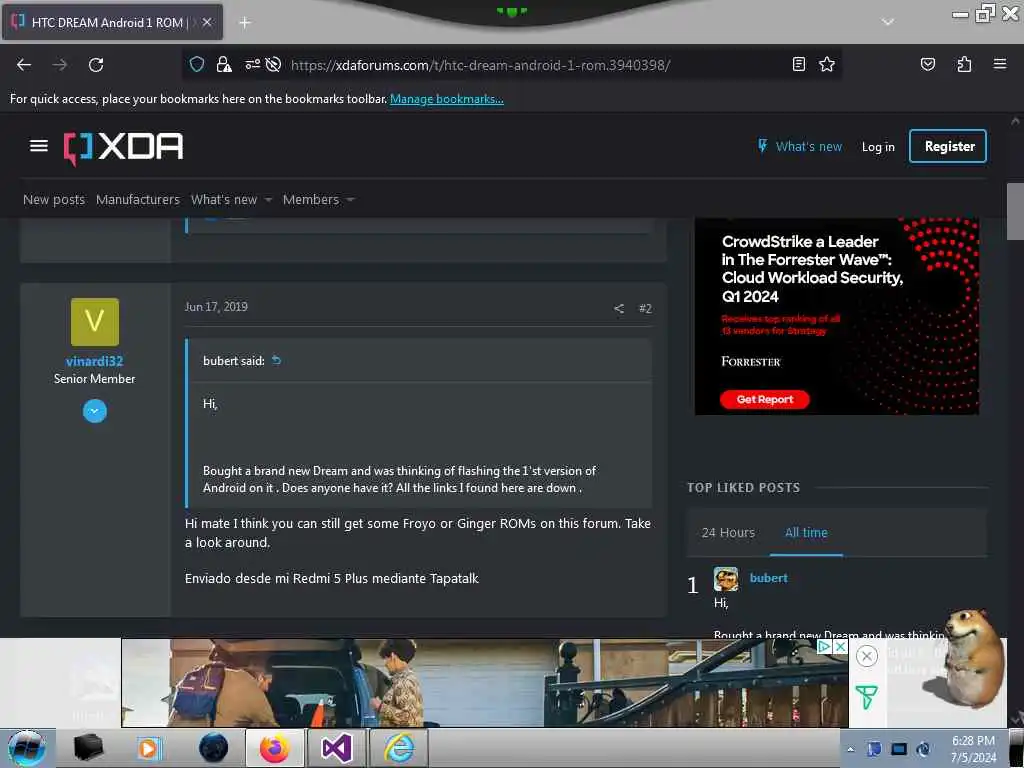Share post #2 via share icon
The width and height of the screenshot is (1024, 768).
point(618,308)
